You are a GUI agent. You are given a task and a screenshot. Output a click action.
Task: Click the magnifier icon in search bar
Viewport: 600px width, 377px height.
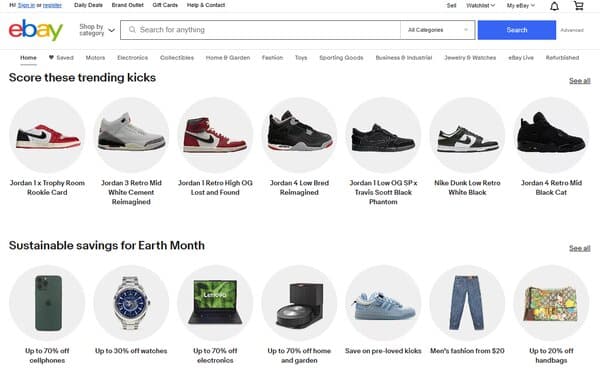(132, 30)
